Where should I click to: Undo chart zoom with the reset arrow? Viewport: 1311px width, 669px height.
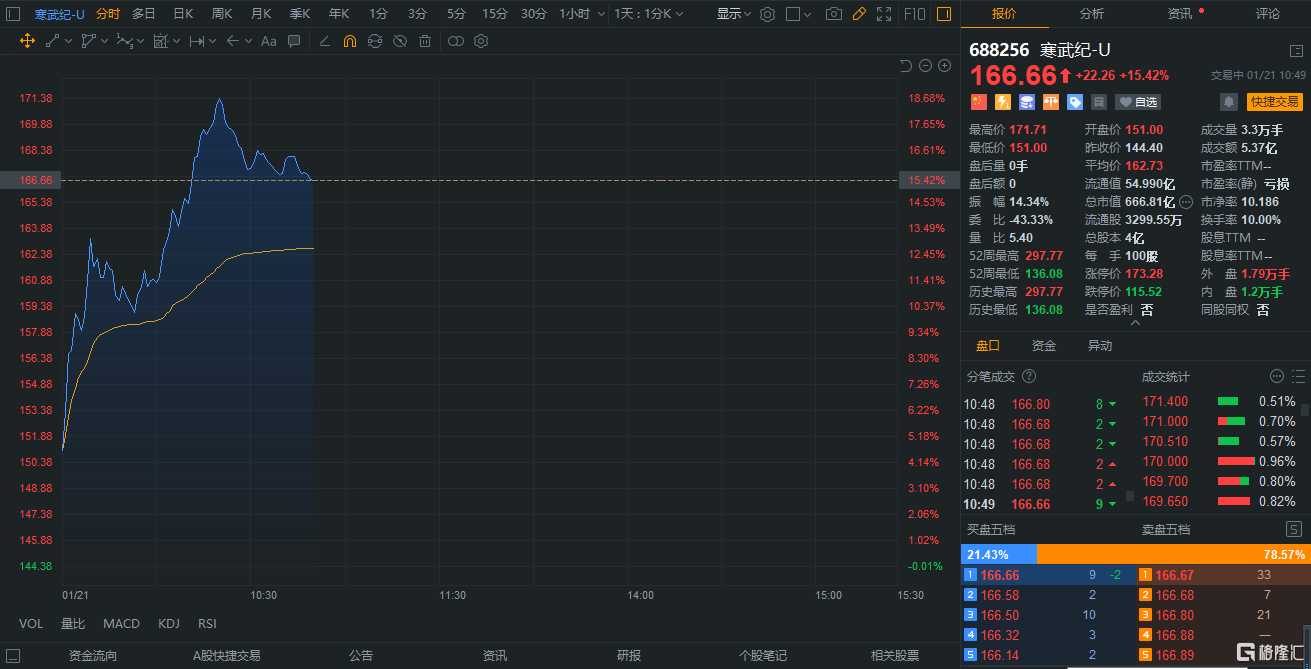tap(906, 66)
